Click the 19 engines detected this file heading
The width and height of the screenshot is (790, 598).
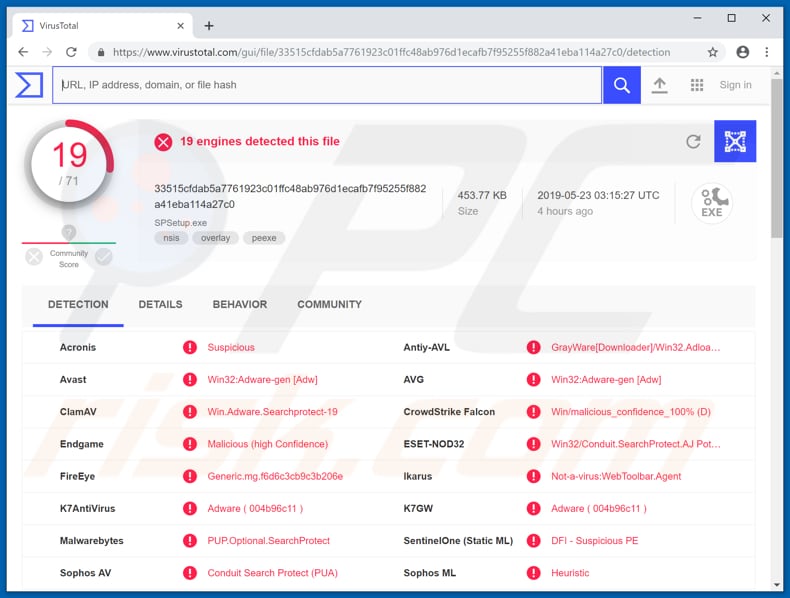pos(260,142)
